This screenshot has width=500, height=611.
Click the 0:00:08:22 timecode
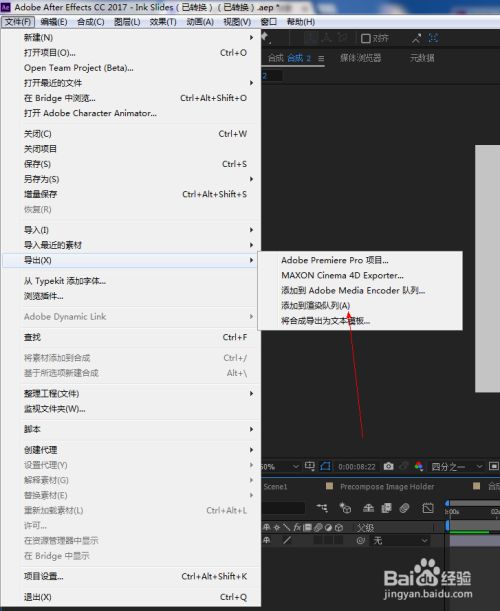click(x=357, y=467)
